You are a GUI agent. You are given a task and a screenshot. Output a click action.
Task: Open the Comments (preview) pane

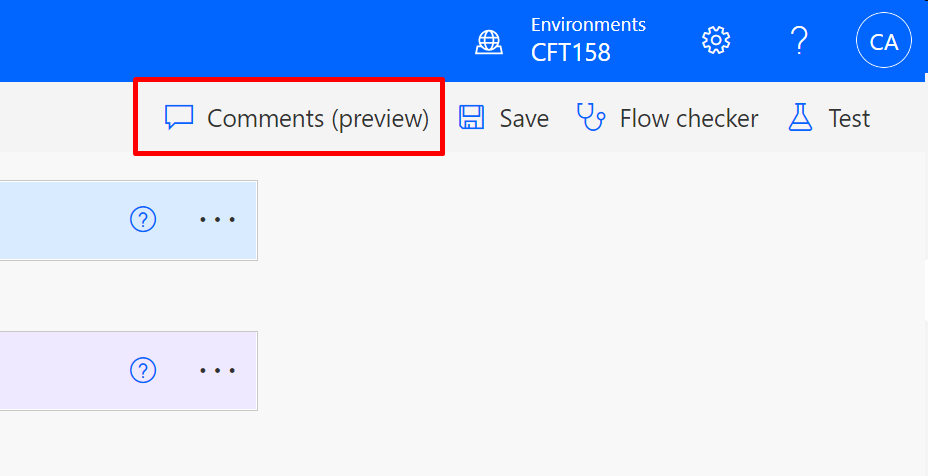click(317, 118)
